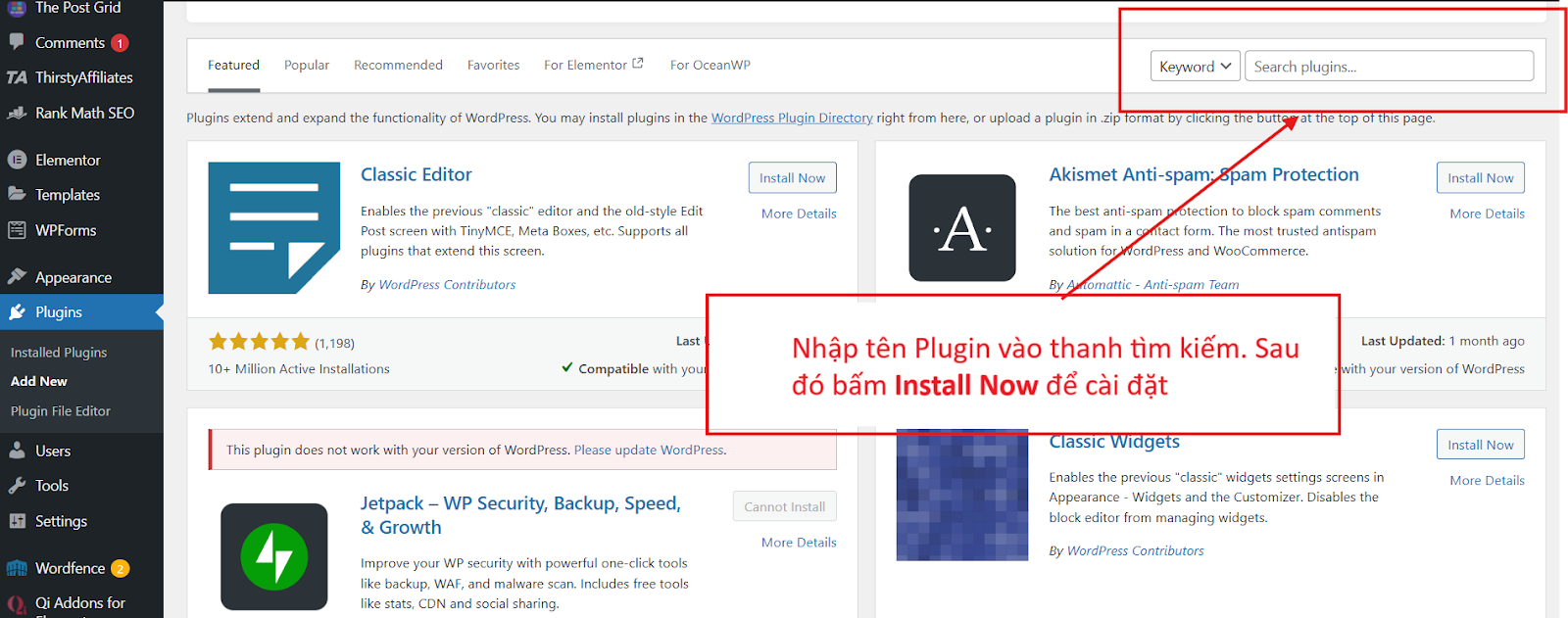
Task: Switch to the Favorites tab
Action: tap(493, 66)
